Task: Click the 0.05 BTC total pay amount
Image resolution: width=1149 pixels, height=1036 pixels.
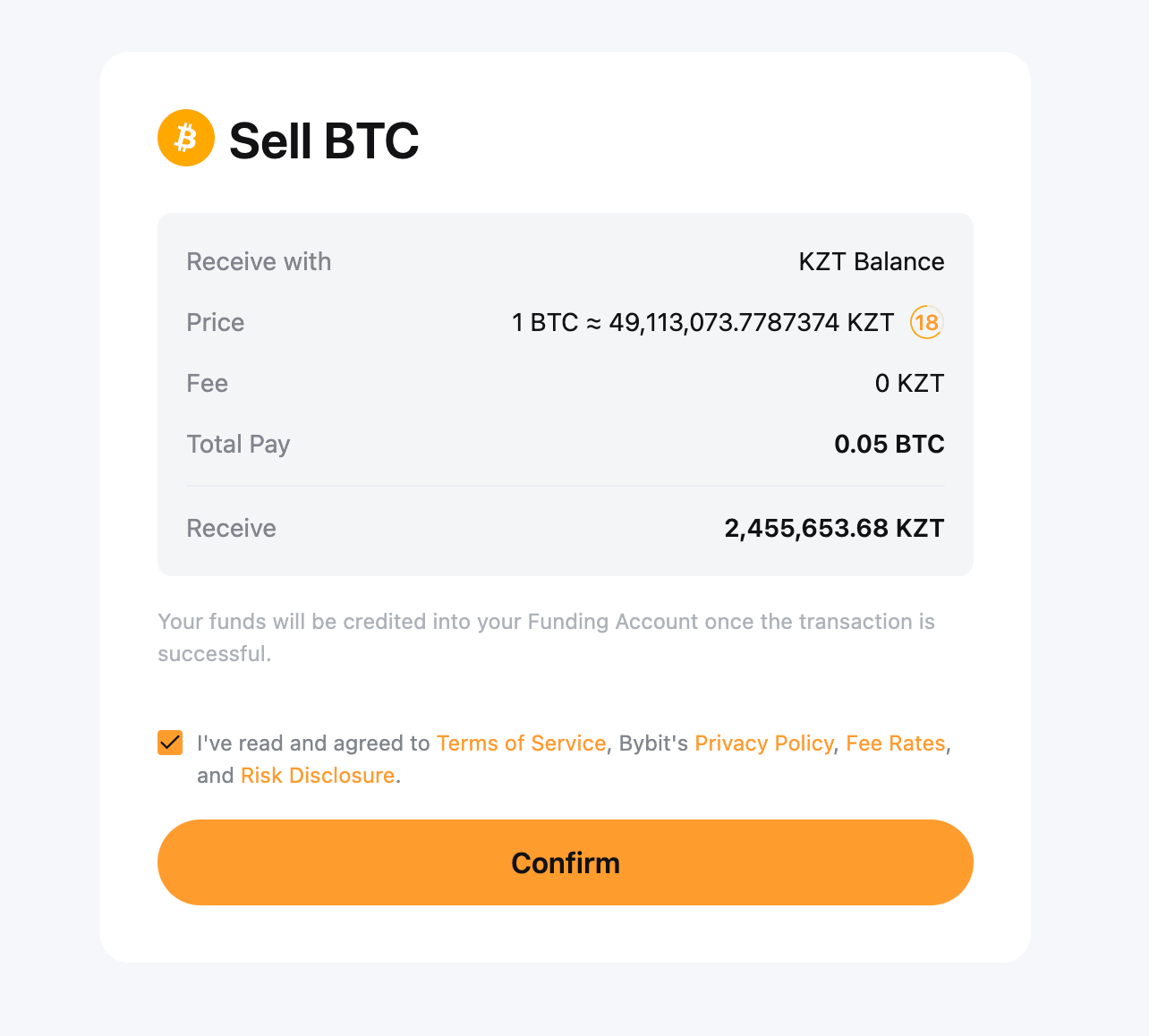Action: (x=889, y=444)
